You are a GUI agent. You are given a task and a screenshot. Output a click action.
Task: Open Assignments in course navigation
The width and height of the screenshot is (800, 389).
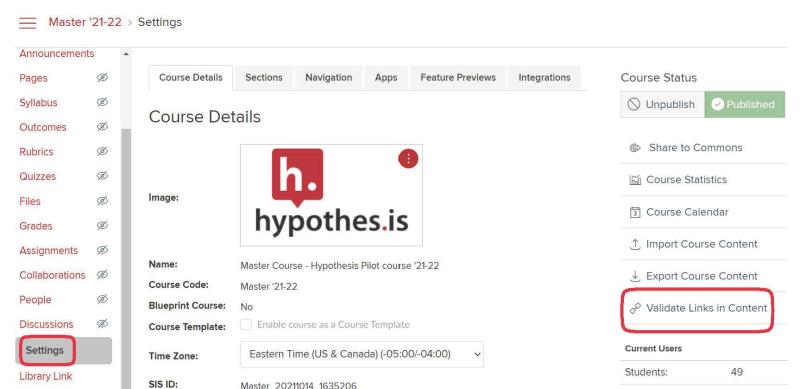pyautogui.click(x=48, y=251)
